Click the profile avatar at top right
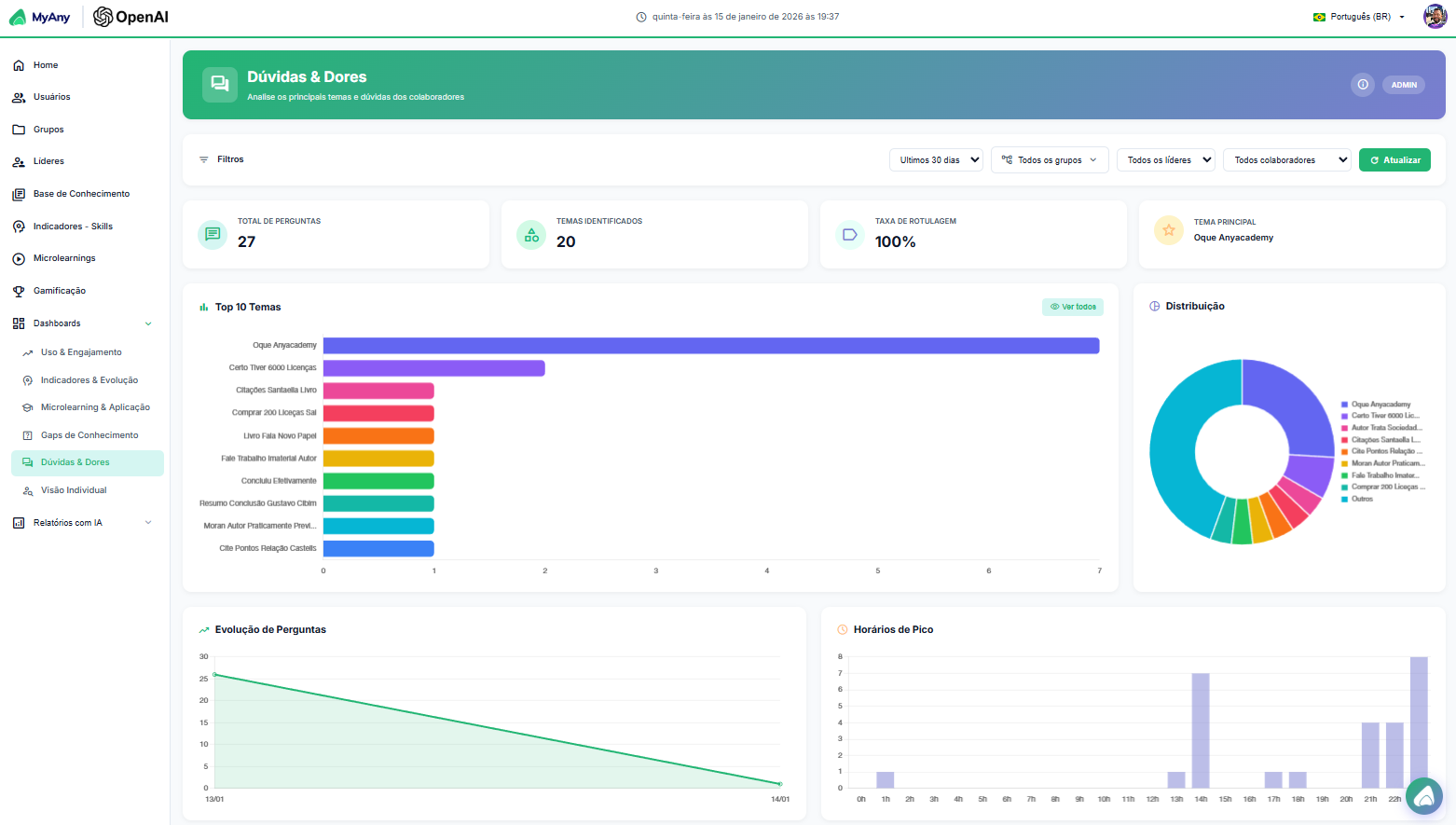 pyautogui.click(x=1435, y=16)
